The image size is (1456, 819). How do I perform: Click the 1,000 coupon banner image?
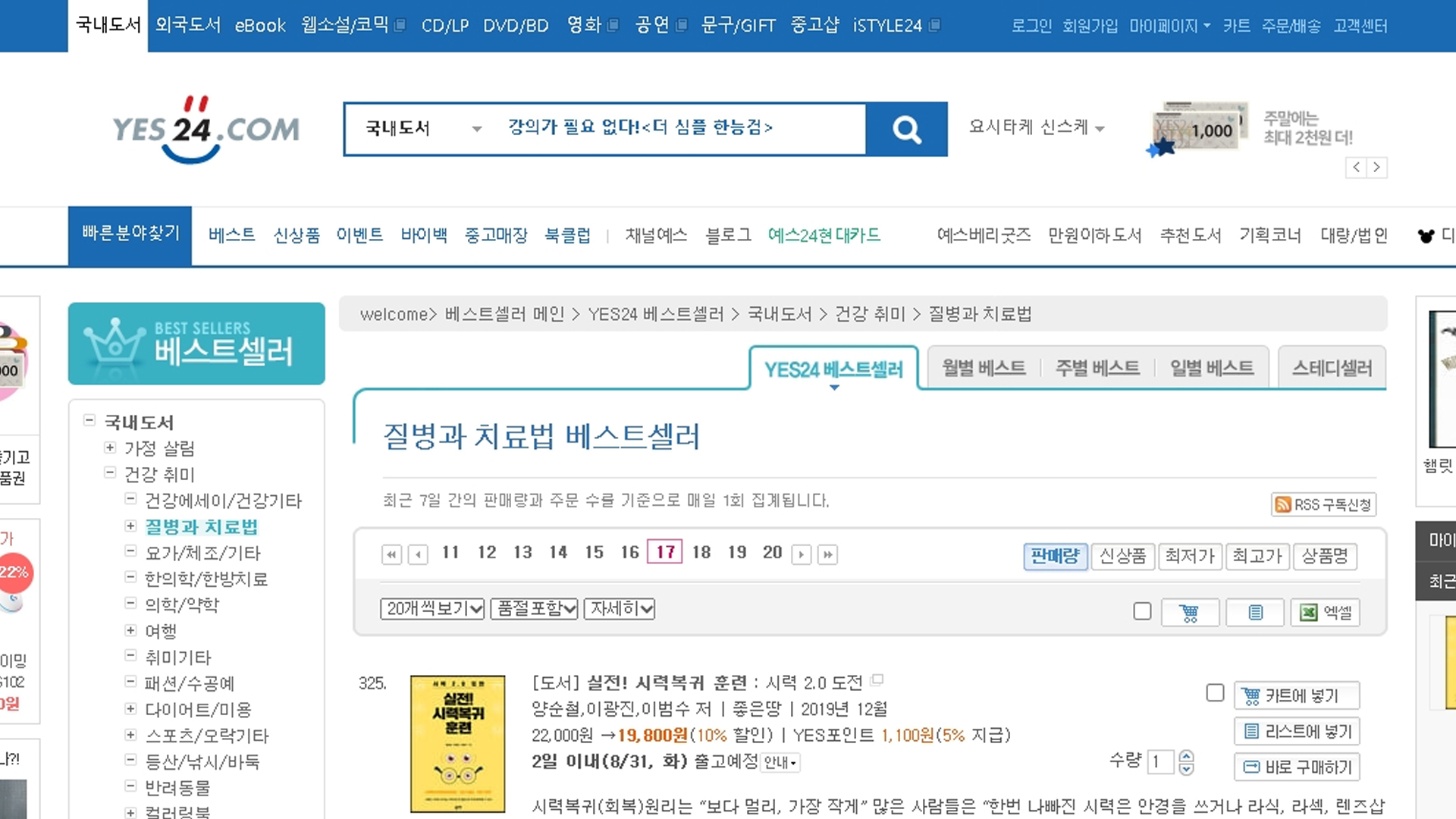(1197, 129)
